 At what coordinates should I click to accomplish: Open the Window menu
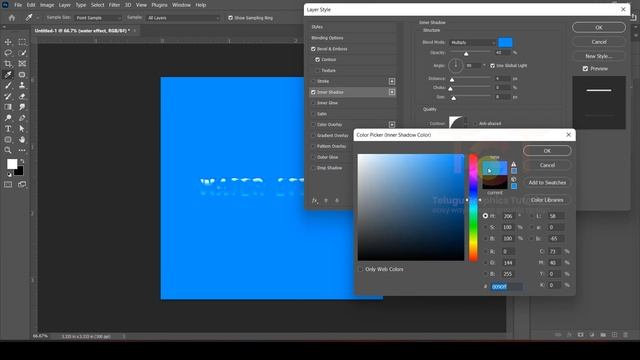pos(181,5)
